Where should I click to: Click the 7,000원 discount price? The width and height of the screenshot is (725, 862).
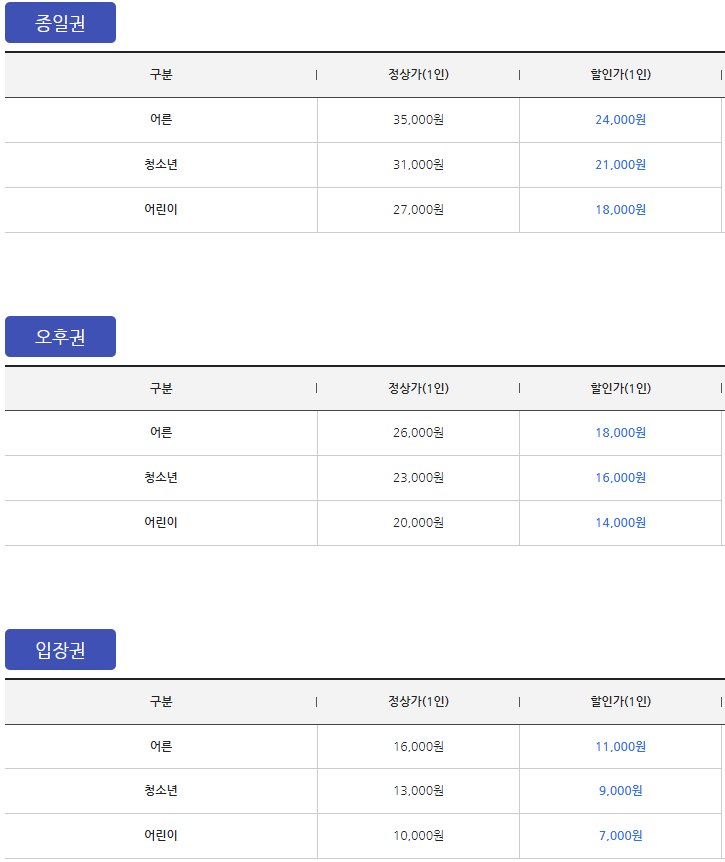(621, 836)
